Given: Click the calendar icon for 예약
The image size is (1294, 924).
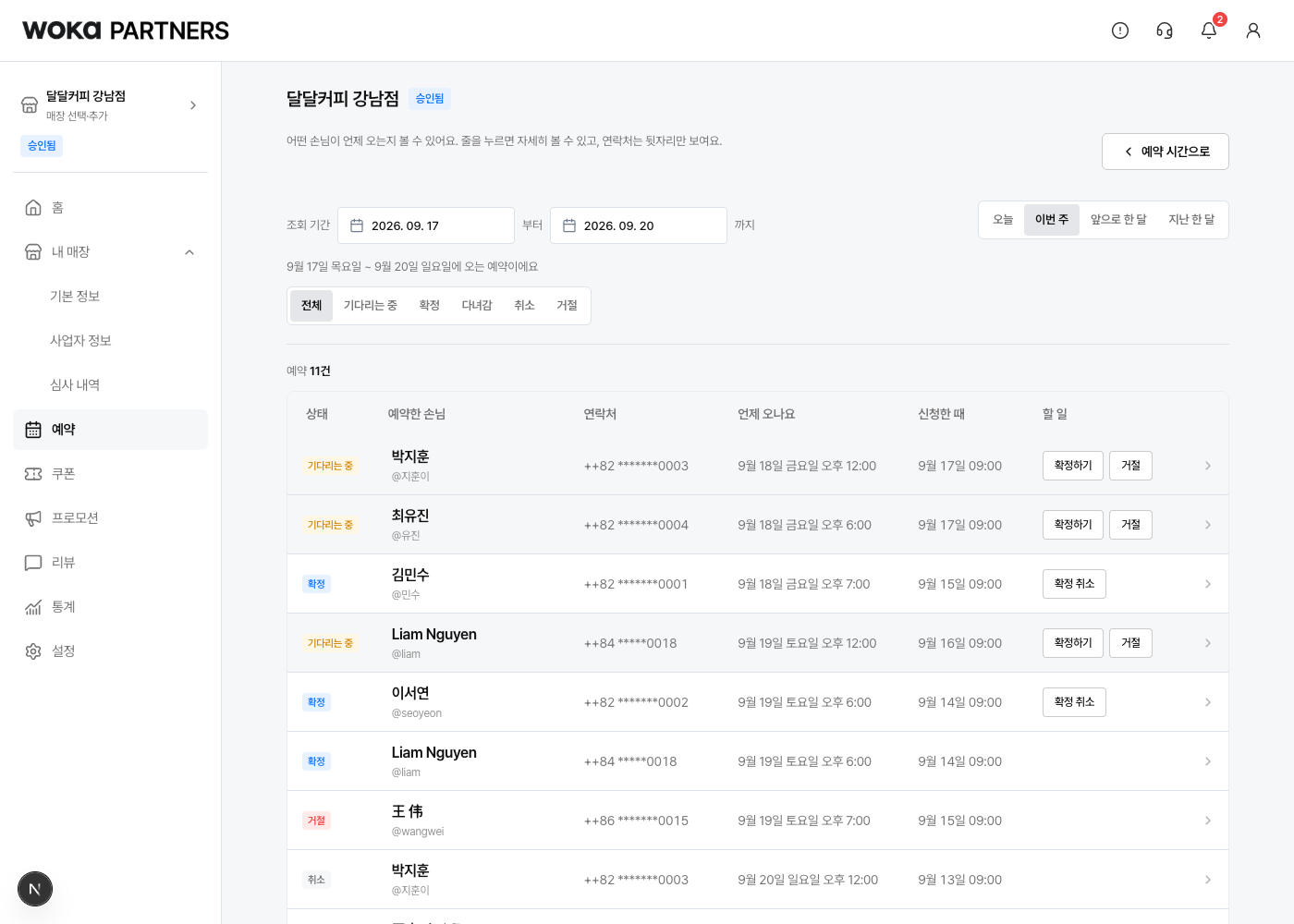Looking at the screenshot, I should click(33, 430).
